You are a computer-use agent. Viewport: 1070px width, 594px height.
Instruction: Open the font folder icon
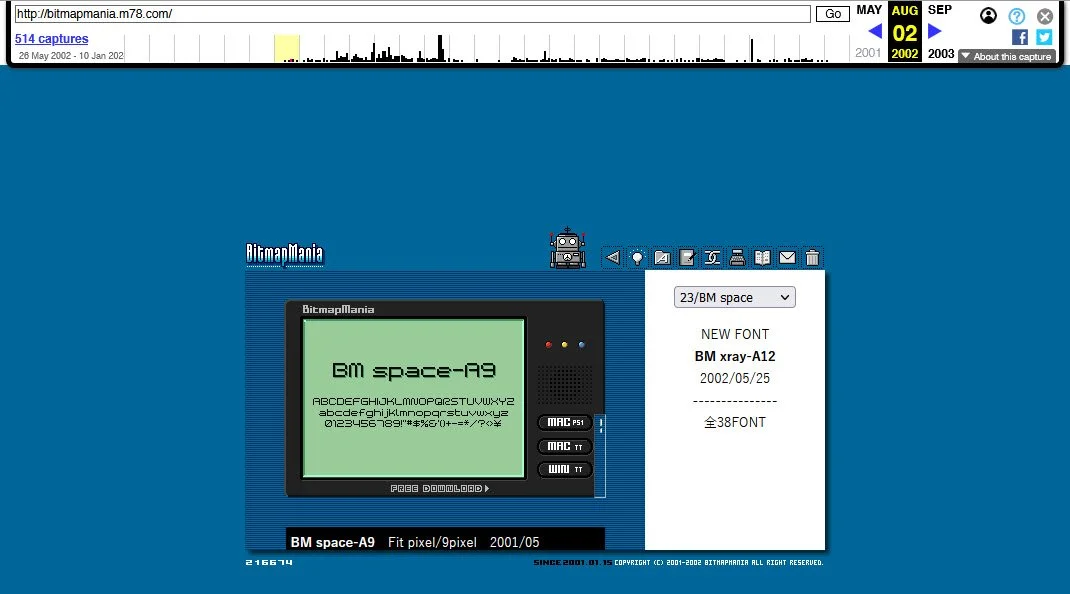click(662, 257)
